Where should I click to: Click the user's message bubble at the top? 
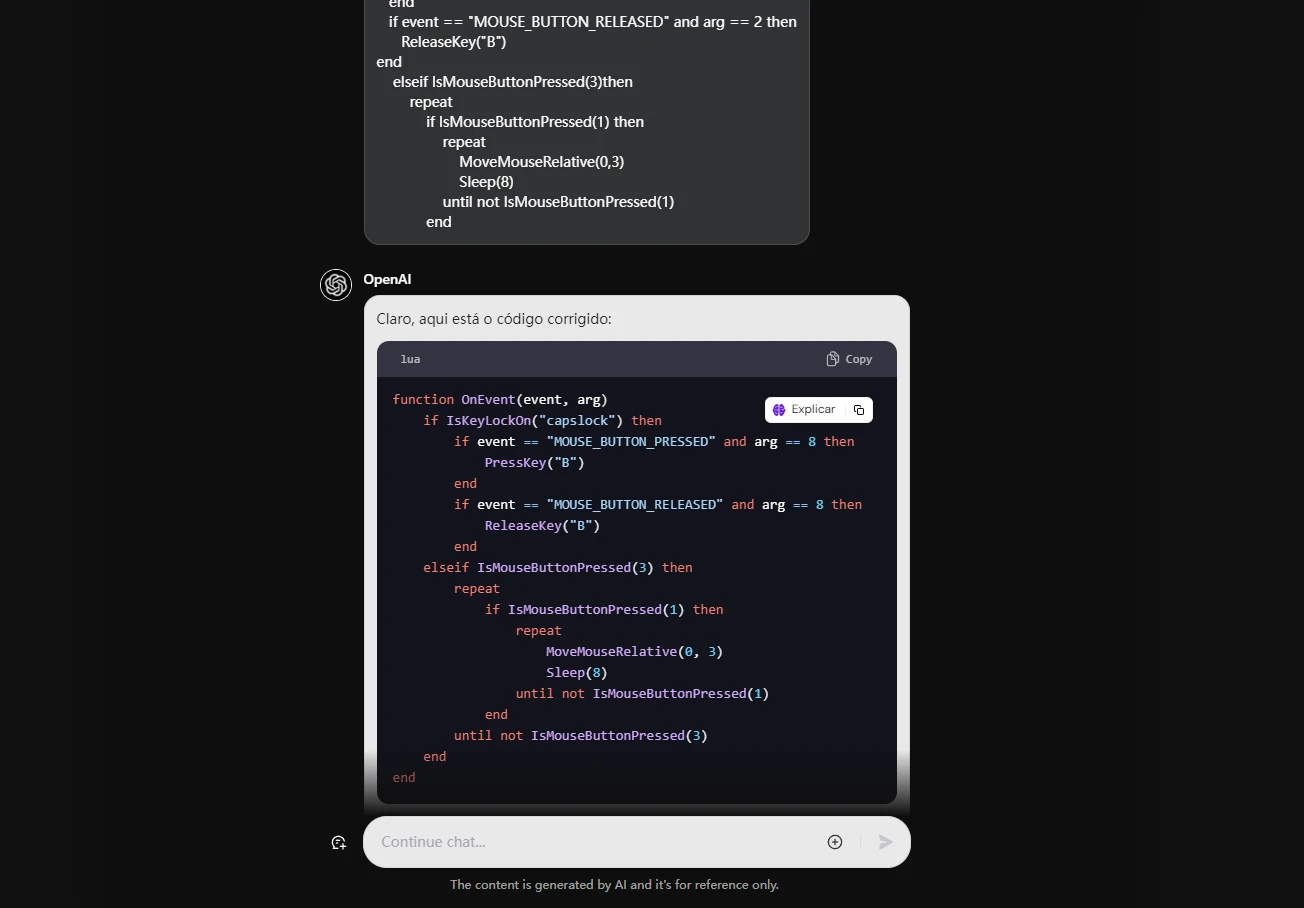click(586, 120)
